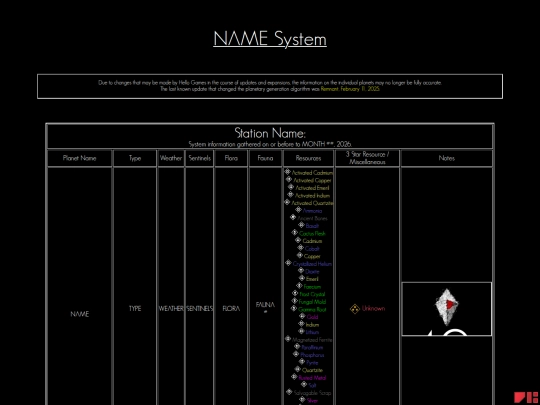Screen dimensions: 540x405
Task: Click the Resources column header
Action: [x=308, y=158]
